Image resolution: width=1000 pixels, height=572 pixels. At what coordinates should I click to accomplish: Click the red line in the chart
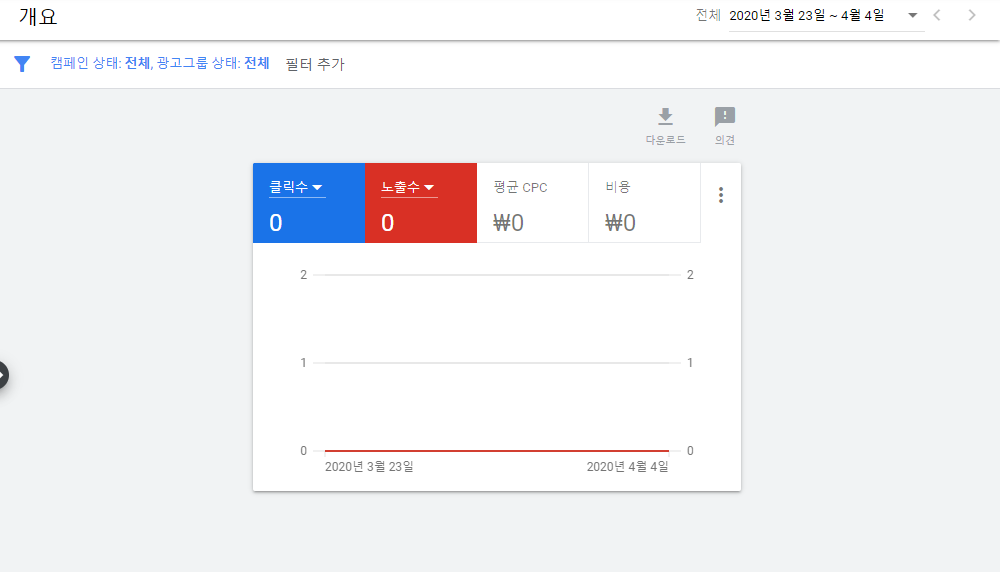(497, 451)
